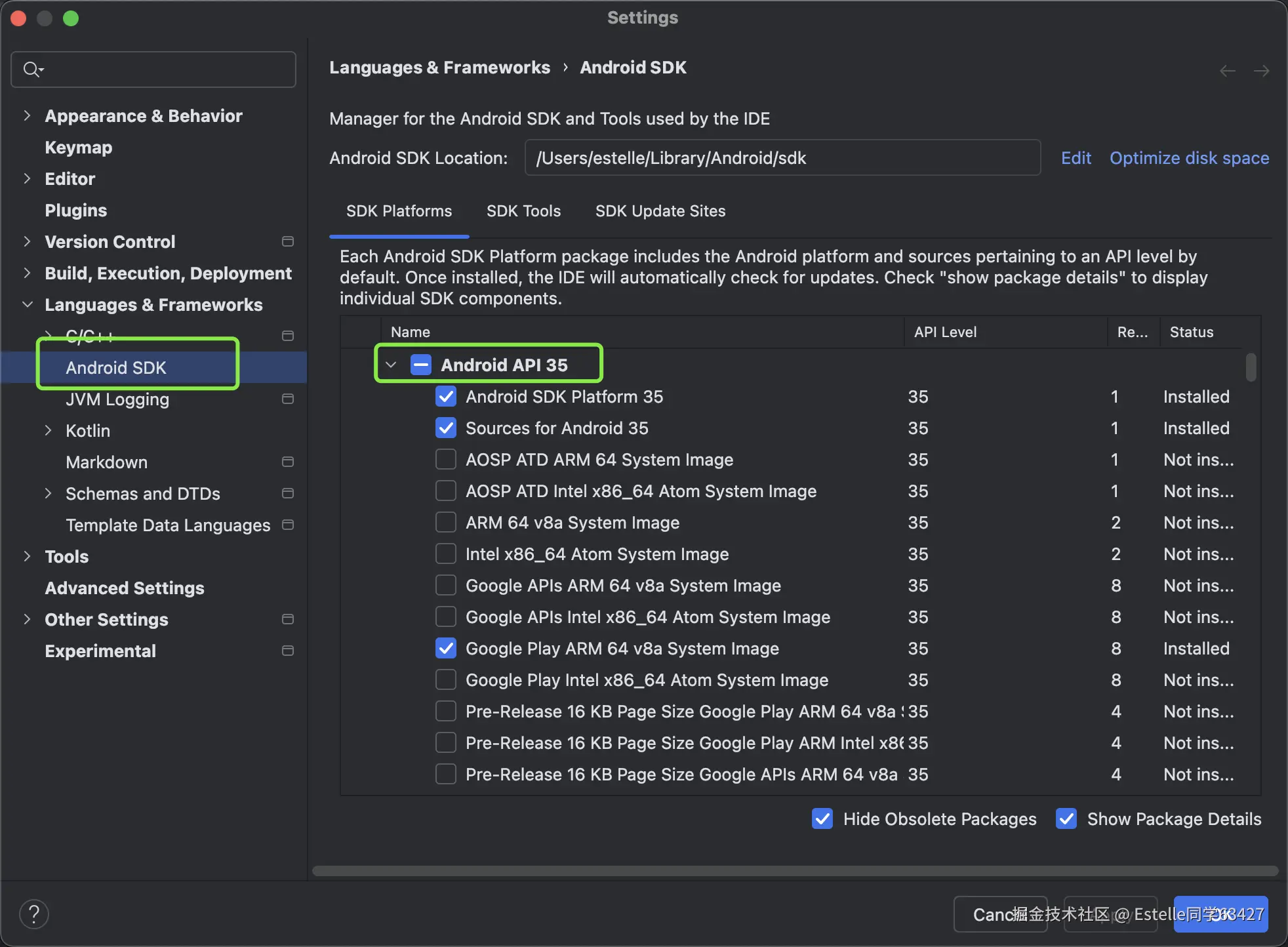Uncheck Sources for Android 35
1288x947 pixels.
(x=446, y=428)
